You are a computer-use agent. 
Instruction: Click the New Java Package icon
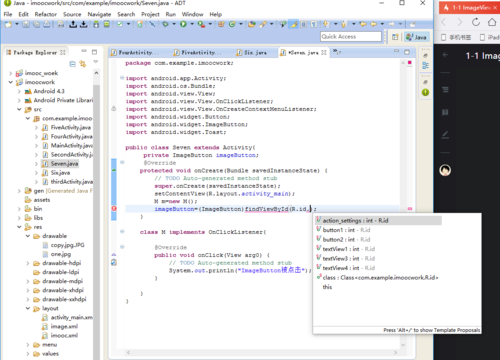[x=221, y=24]
